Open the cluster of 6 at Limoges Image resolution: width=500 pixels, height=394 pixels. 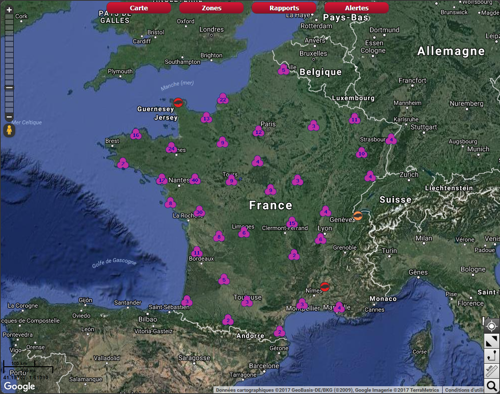tap(244, 232)
